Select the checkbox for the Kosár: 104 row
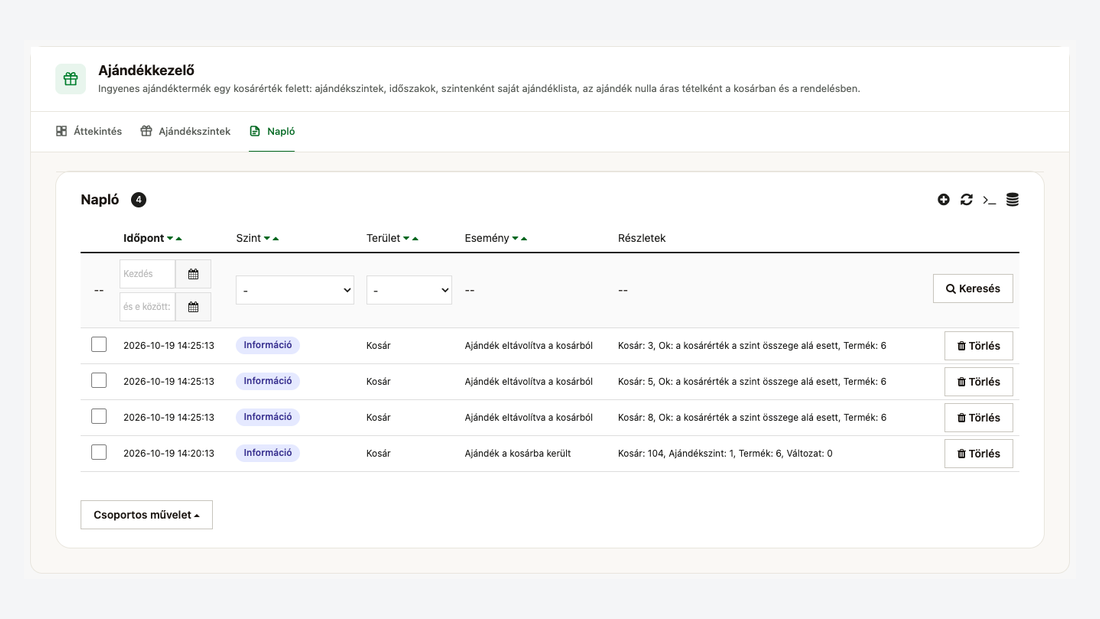Image resolution: width=1100 pixels, height=619 pixels. [99, 452]
